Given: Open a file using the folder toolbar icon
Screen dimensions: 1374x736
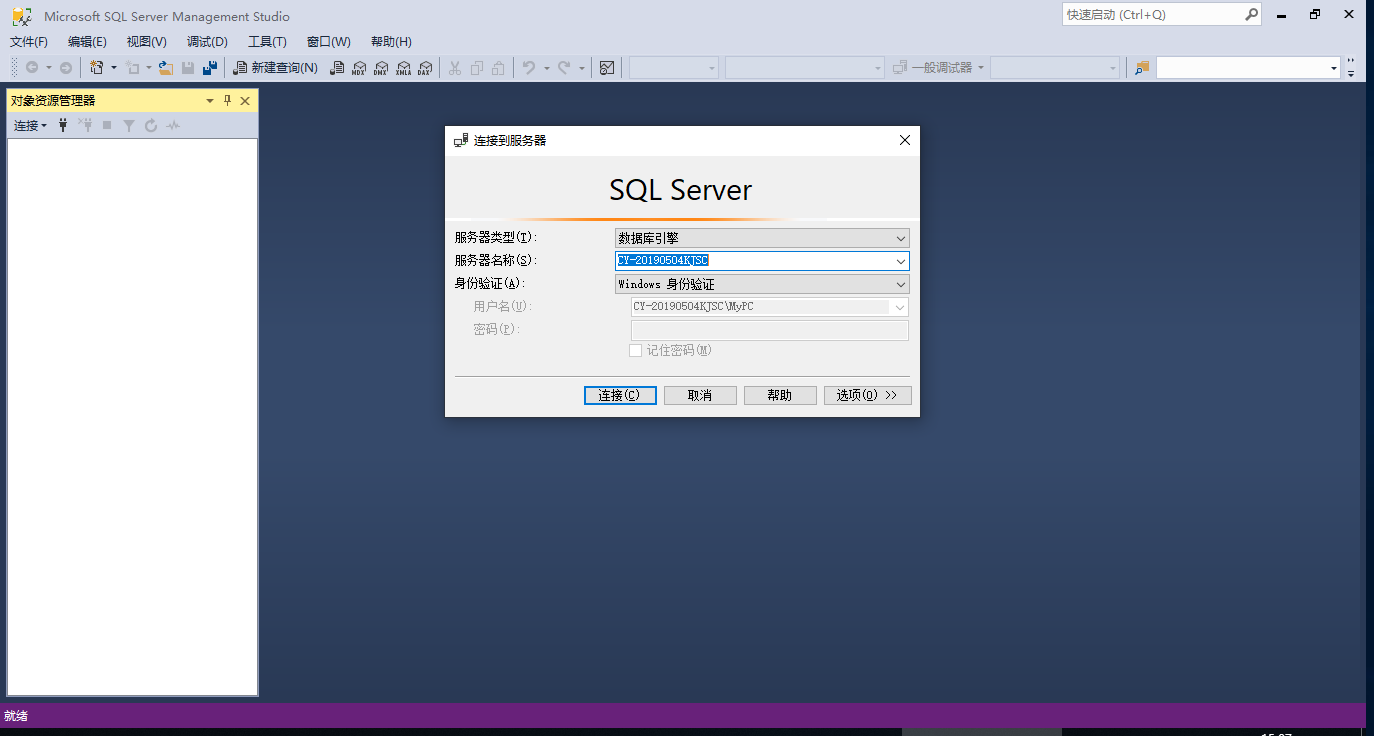Looking at the screenshot, I should click(166, 67).
